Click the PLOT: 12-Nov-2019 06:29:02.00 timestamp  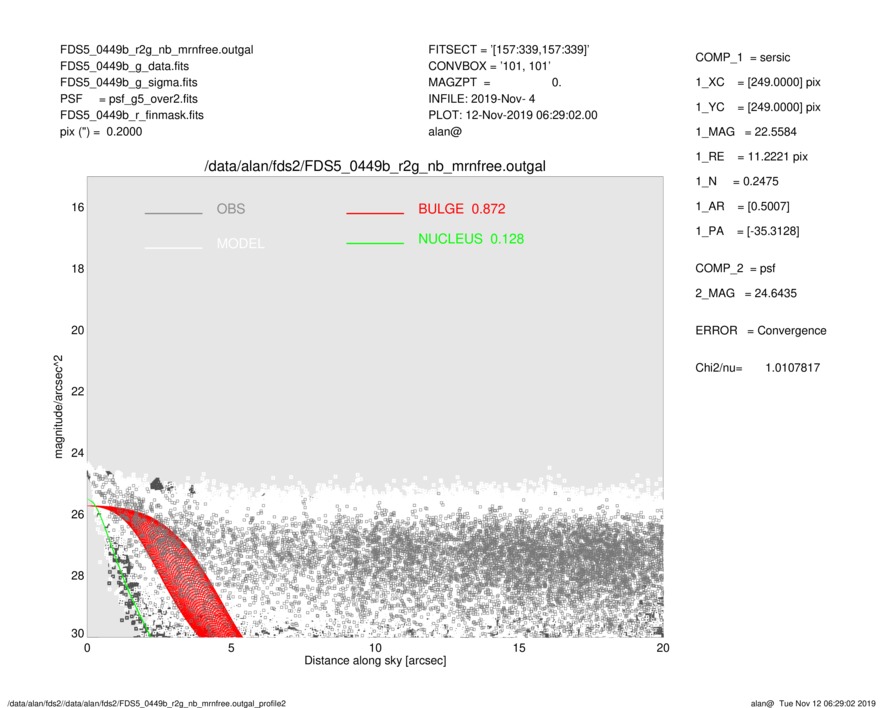[512, 115]
